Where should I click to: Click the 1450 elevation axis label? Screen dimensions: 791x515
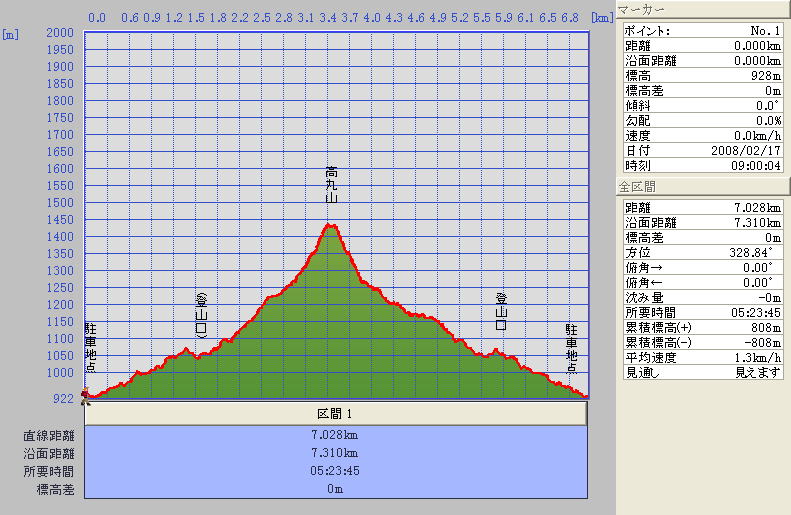point(60,219)
